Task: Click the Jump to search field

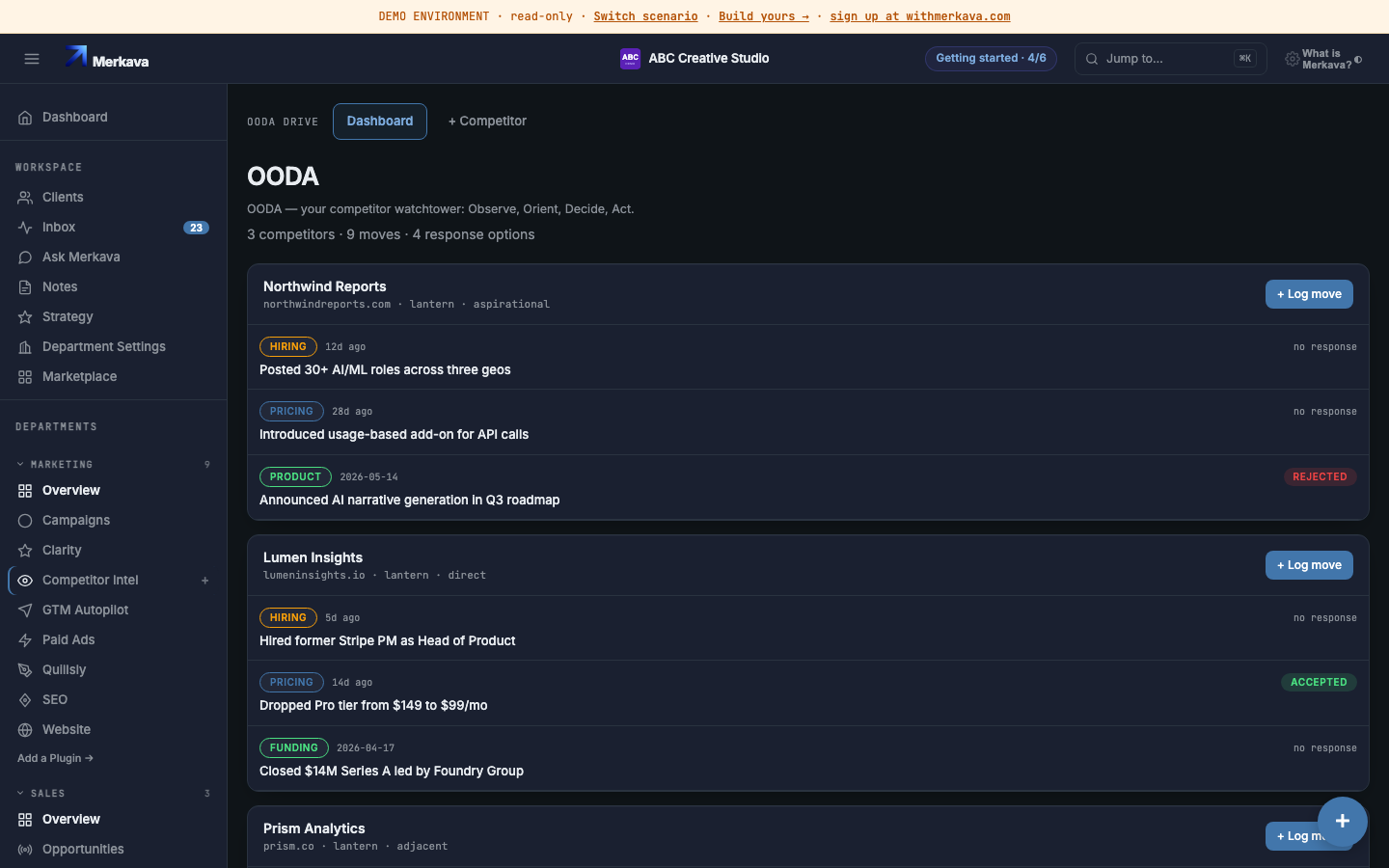Action: 1170,59
